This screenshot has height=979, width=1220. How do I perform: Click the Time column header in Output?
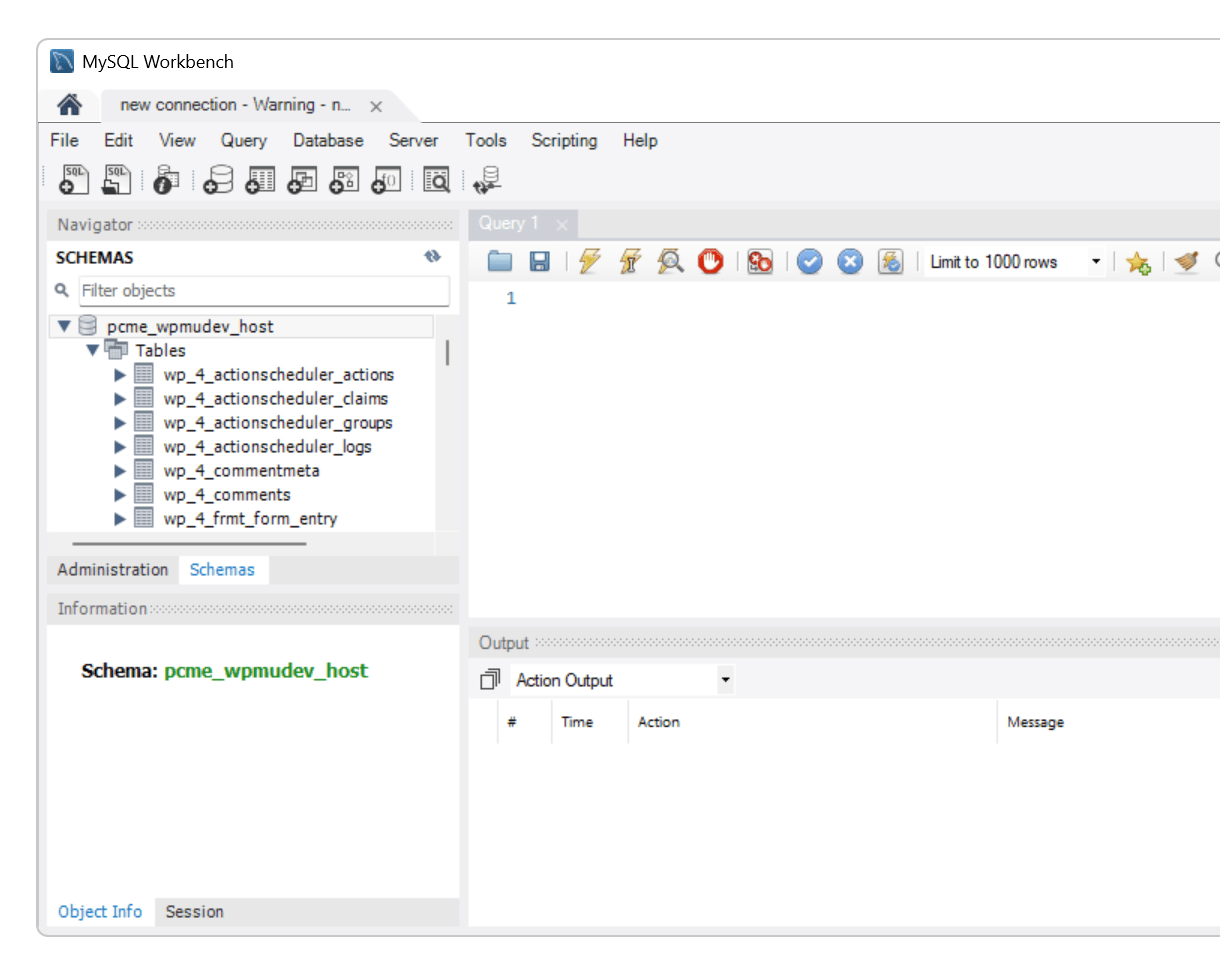(577, 722)
